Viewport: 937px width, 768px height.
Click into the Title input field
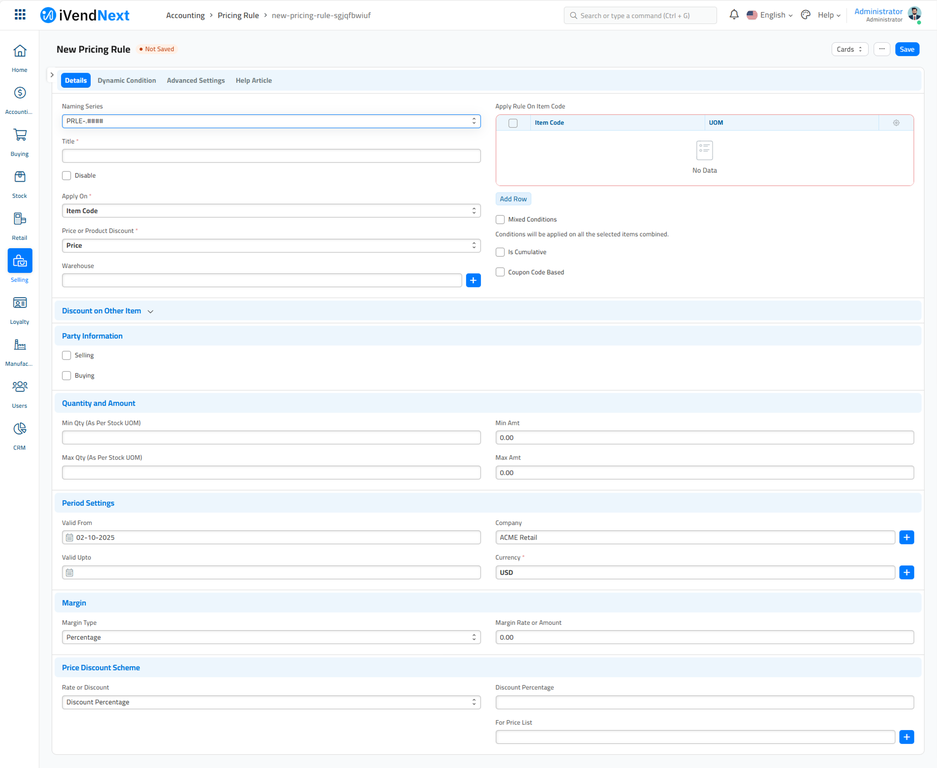pyautogui.click(x=271, y=156)
